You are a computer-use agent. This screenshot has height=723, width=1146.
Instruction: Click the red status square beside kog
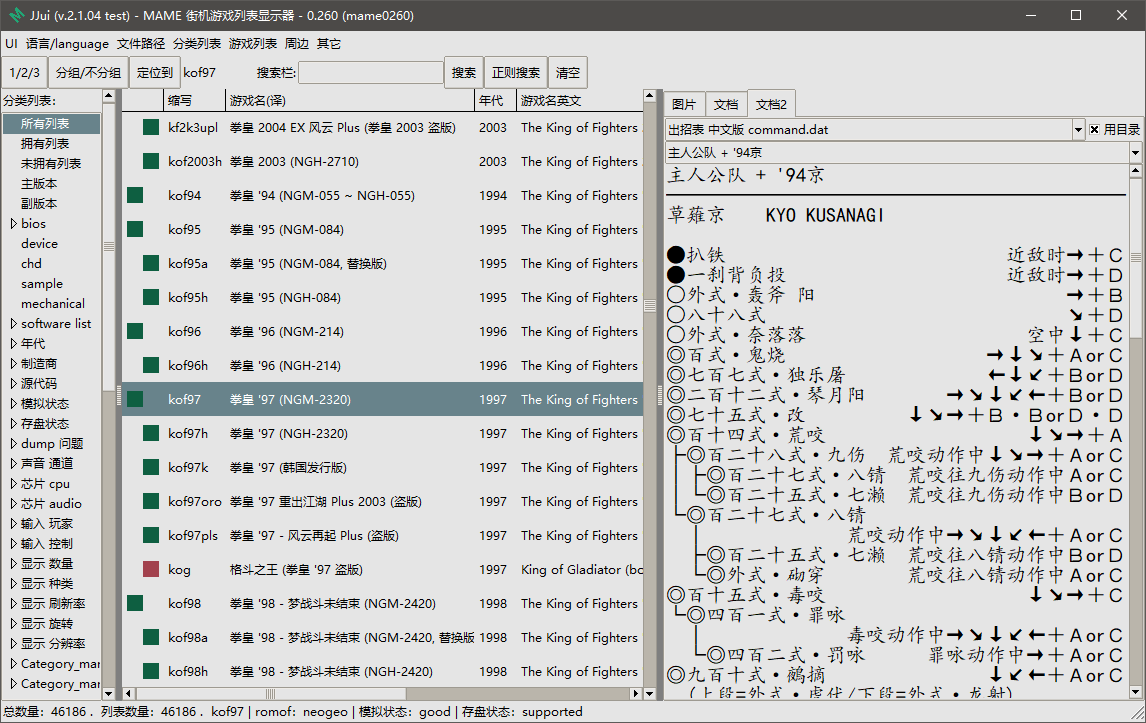click(x=151, y=569)
